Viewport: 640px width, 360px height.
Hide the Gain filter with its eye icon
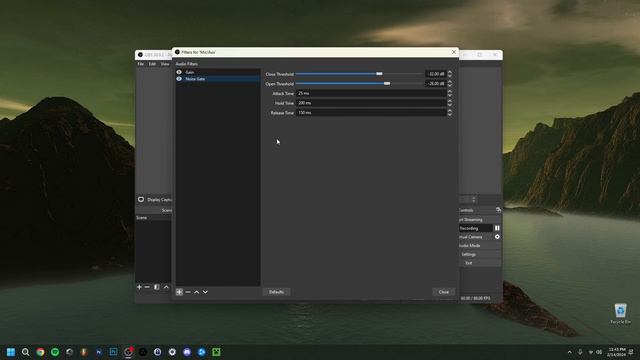tap(179, 72)
